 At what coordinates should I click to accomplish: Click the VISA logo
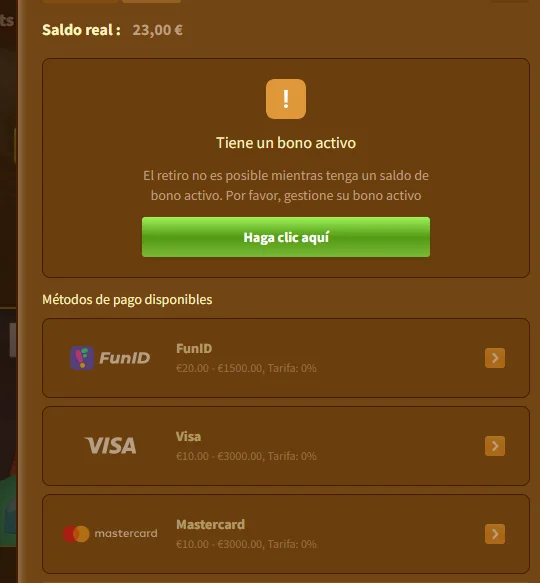point(110,445)
